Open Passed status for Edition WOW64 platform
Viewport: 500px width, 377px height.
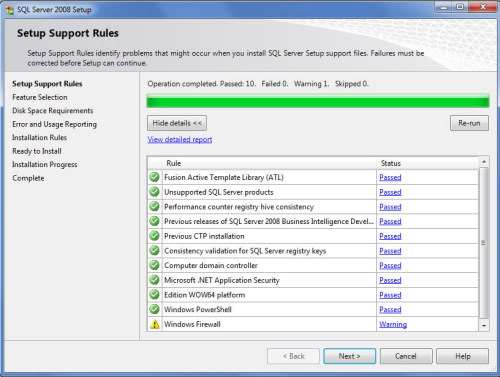pos(390,295)
